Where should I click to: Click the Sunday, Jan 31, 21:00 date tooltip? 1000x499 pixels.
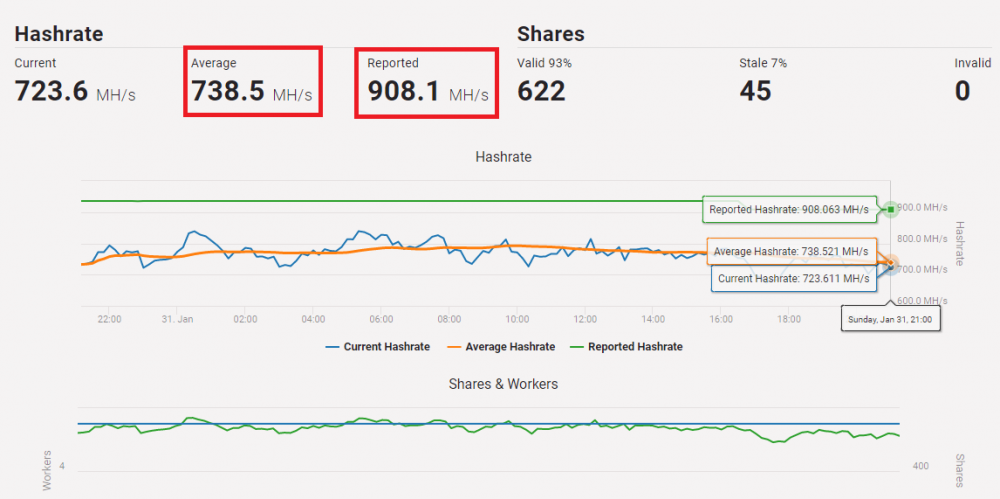[891, 319]
